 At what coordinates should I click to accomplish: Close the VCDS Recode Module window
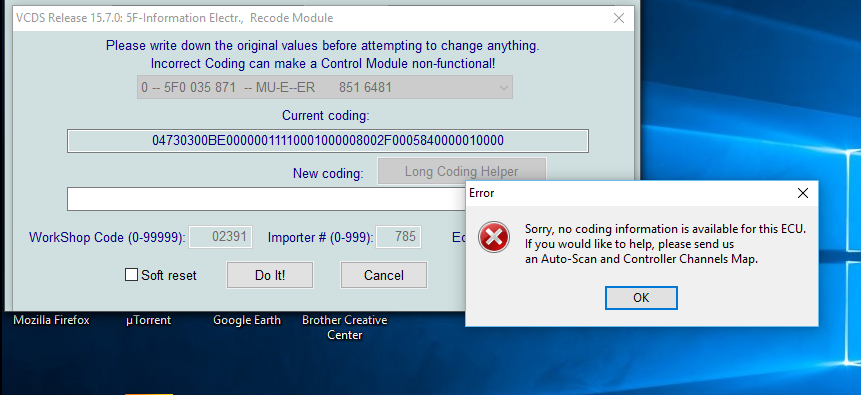coord(619,18)
